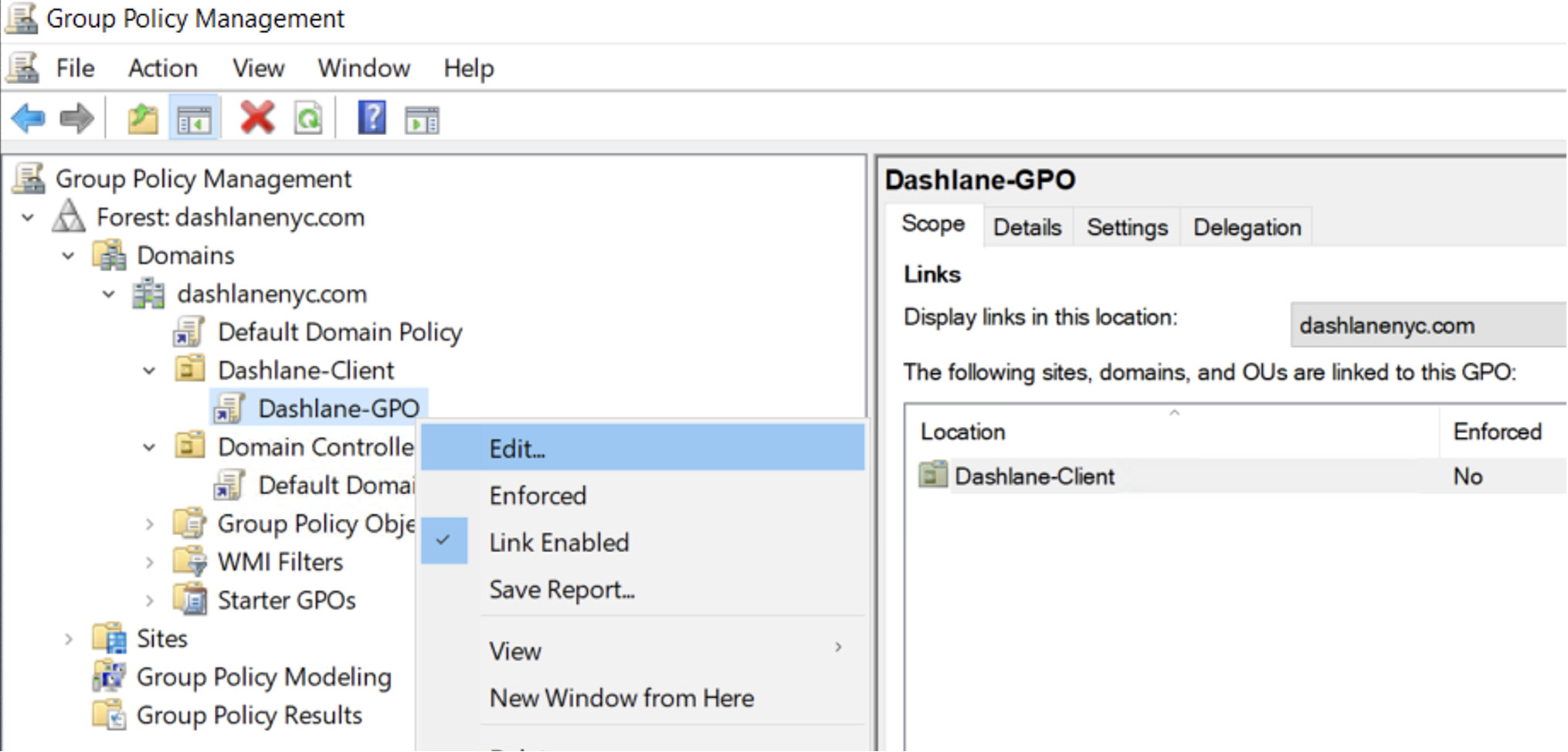Sort links by the Location column header
Viewport: 1568px width, 752px height.
point(962,432)
